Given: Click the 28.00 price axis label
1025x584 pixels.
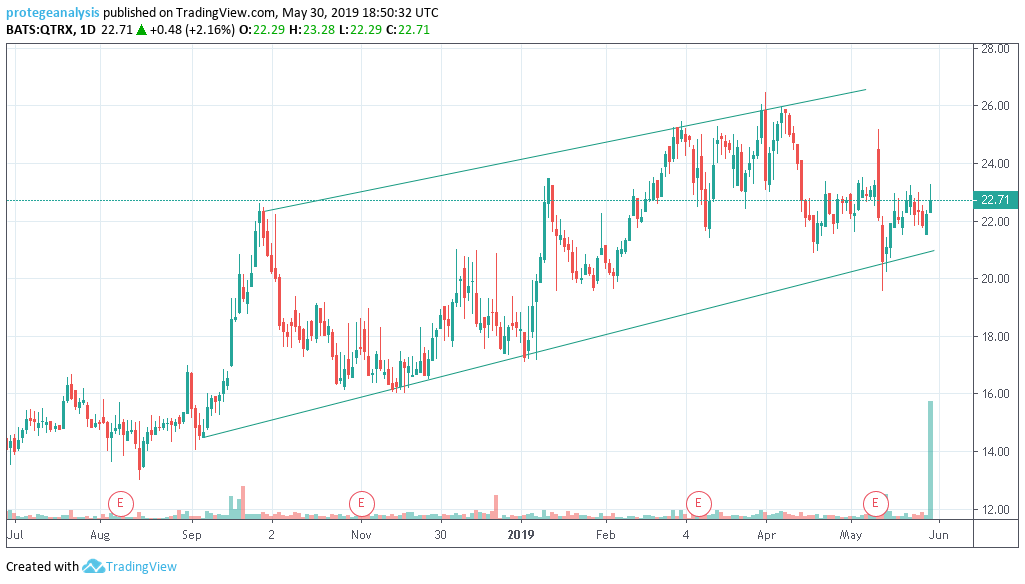Looking at the screenshot, I should 995,48.
